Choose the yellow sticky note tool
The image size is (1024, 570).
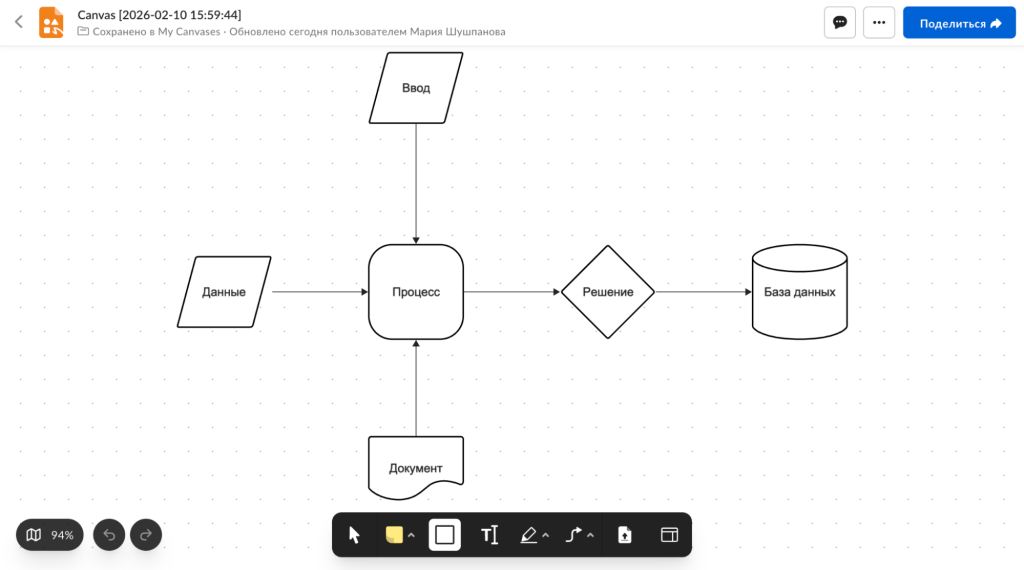coord(394,535)
